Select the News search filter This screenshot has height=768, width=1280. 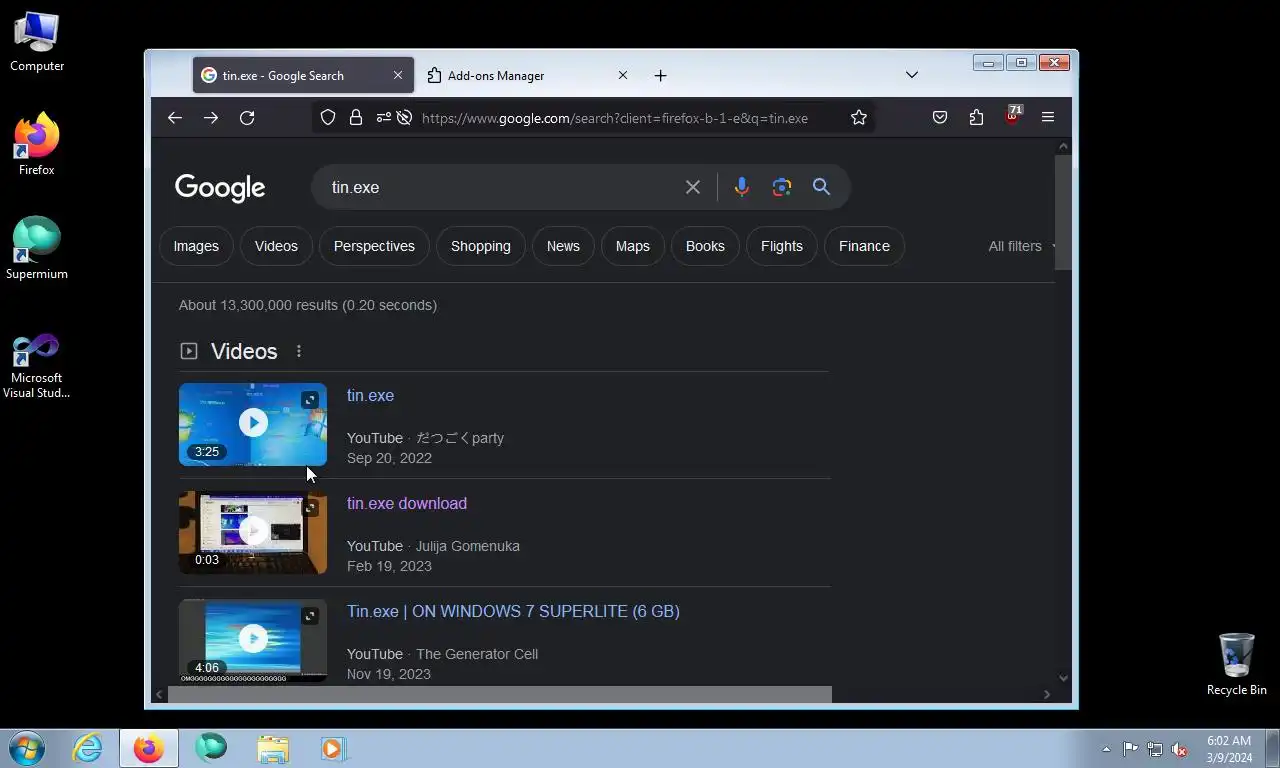tap(563, 246)
